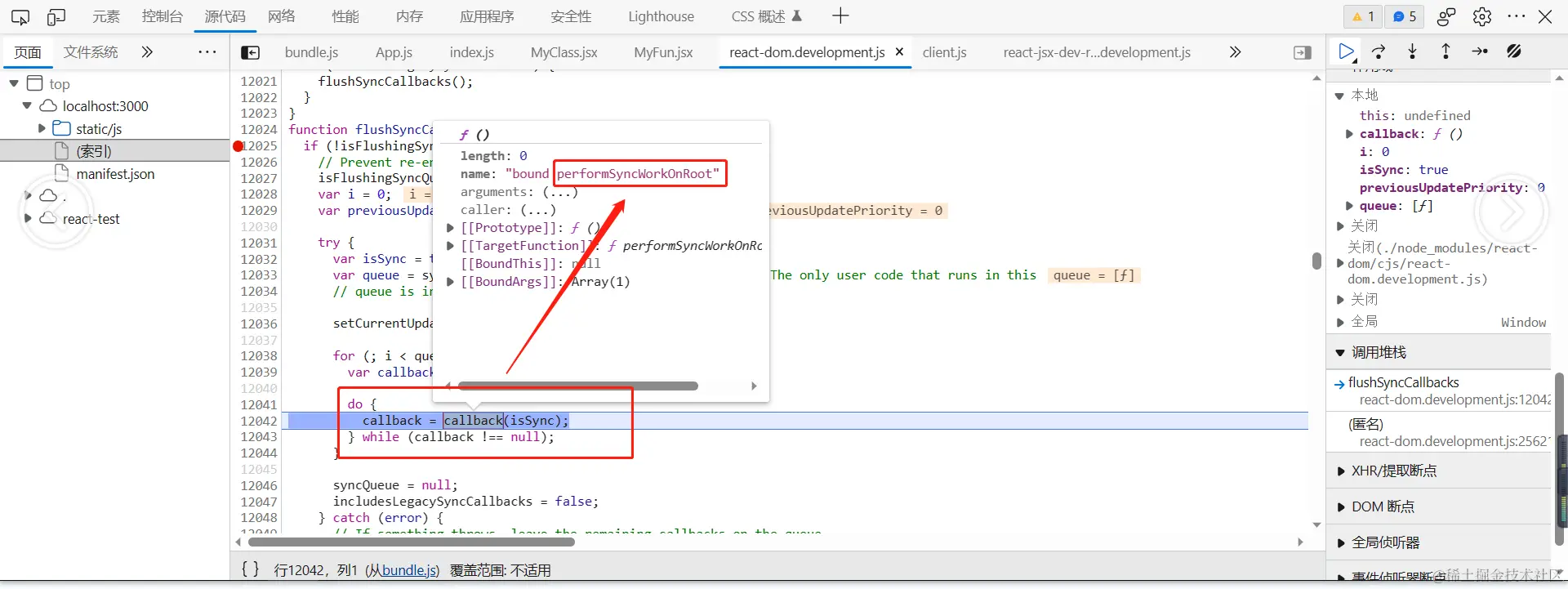Open the bundle.js file tab
This screenshot has height=589, width=1568.
coord(311,52)
